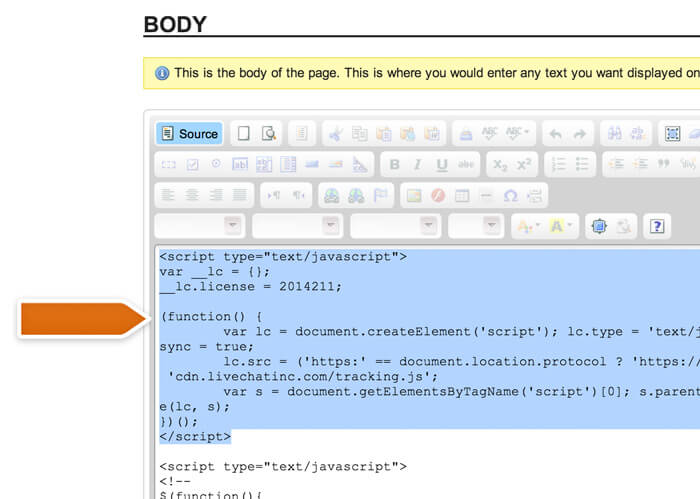Insert a Table
Screen dimensions: 700x499
coord(462,195)
